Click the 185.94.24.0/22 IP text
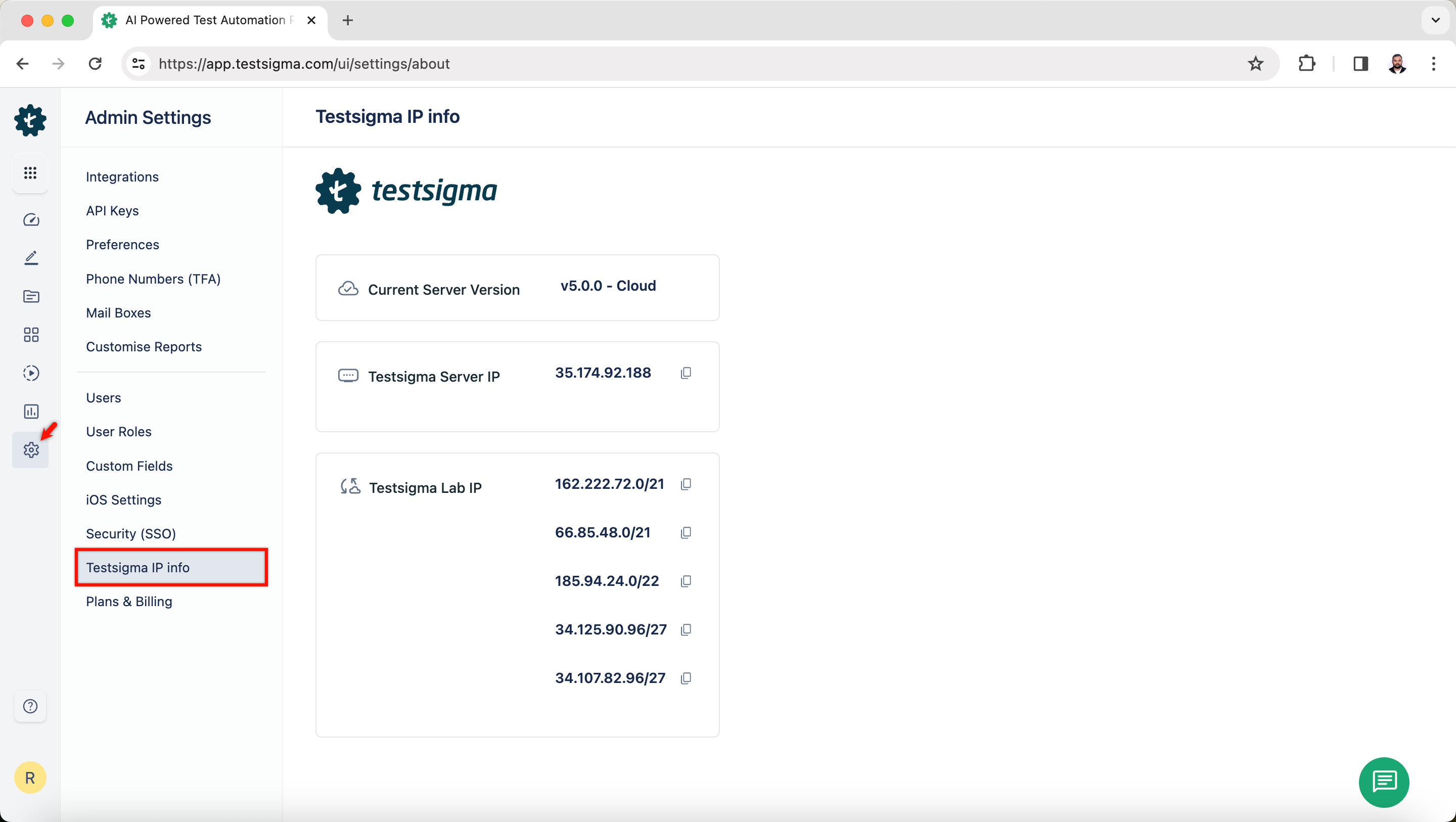The width and height of the screenshot is (1456, 822). point(607,582)
